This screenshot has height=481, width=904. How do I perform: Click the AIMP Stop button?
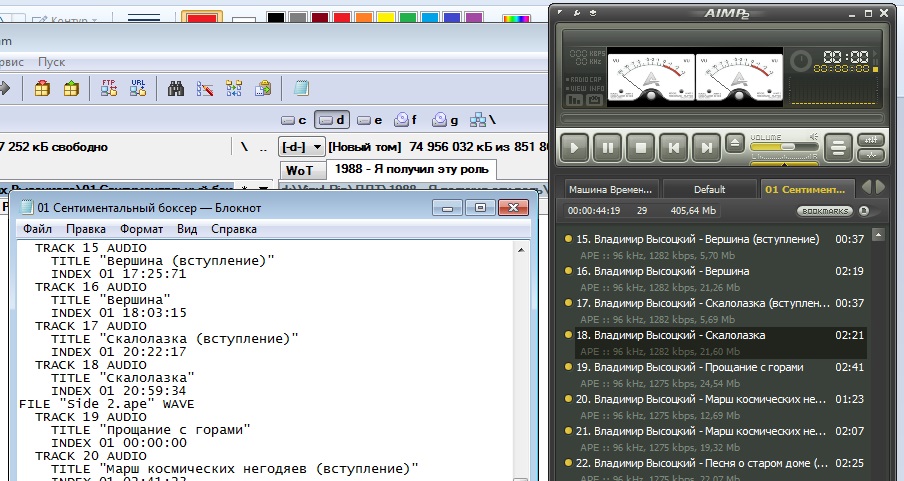tap(640, 148)
